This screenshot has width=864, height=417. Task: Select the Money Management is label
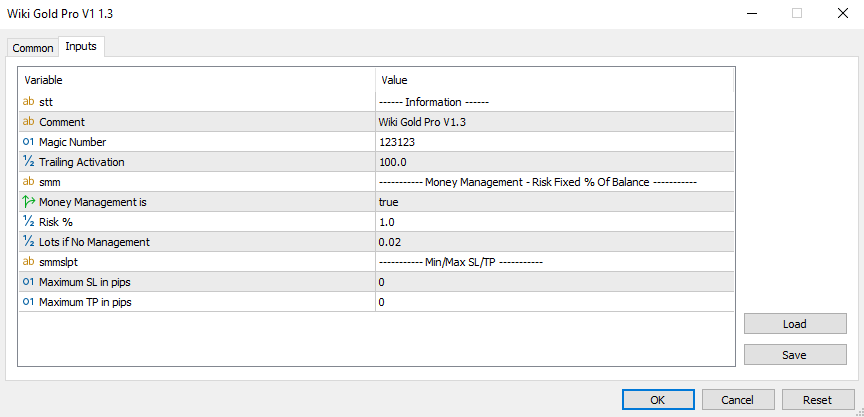(x=93, y=202)
